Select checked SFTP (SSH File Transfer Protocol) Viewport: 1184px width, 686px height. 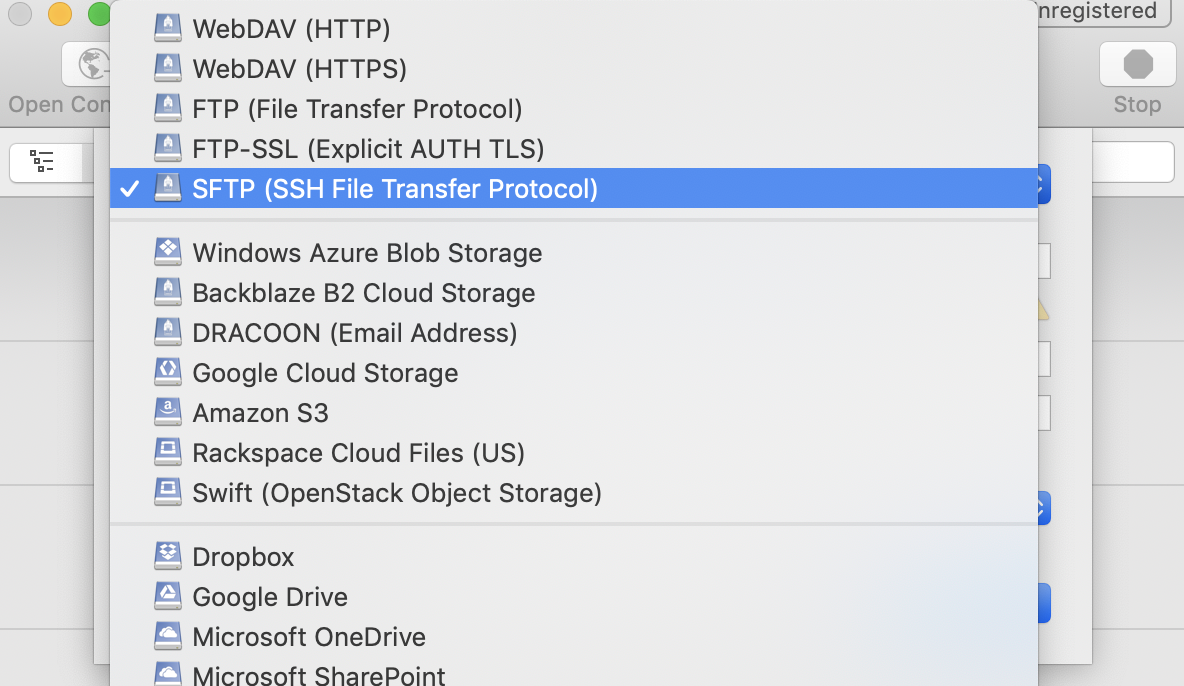pos(395,188)
